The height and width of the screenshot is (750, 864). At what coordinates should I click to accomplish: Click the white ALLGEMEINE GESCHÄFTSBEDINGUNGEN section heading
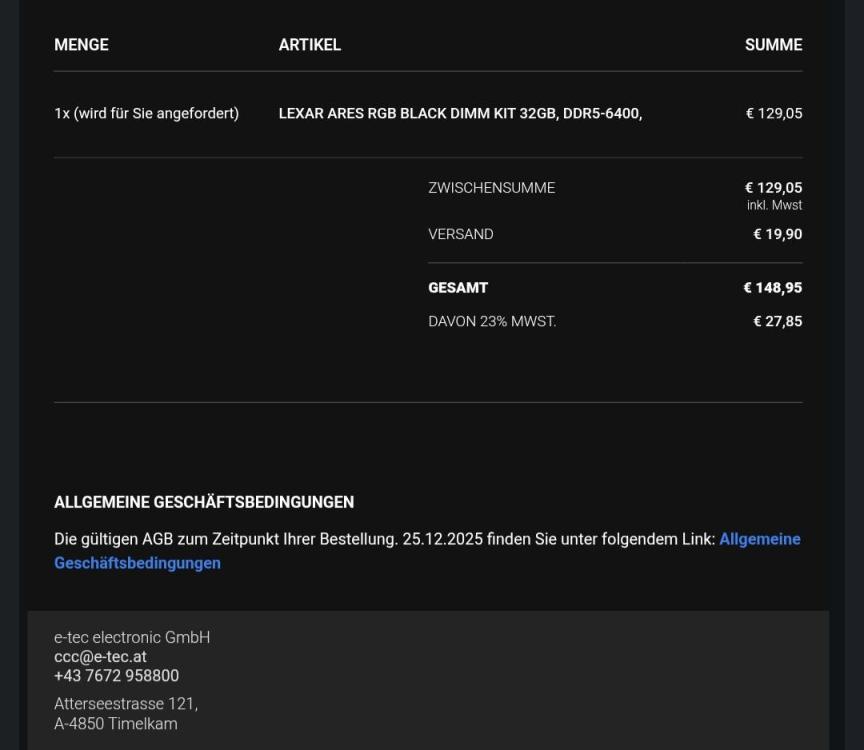tap(204, 502)
